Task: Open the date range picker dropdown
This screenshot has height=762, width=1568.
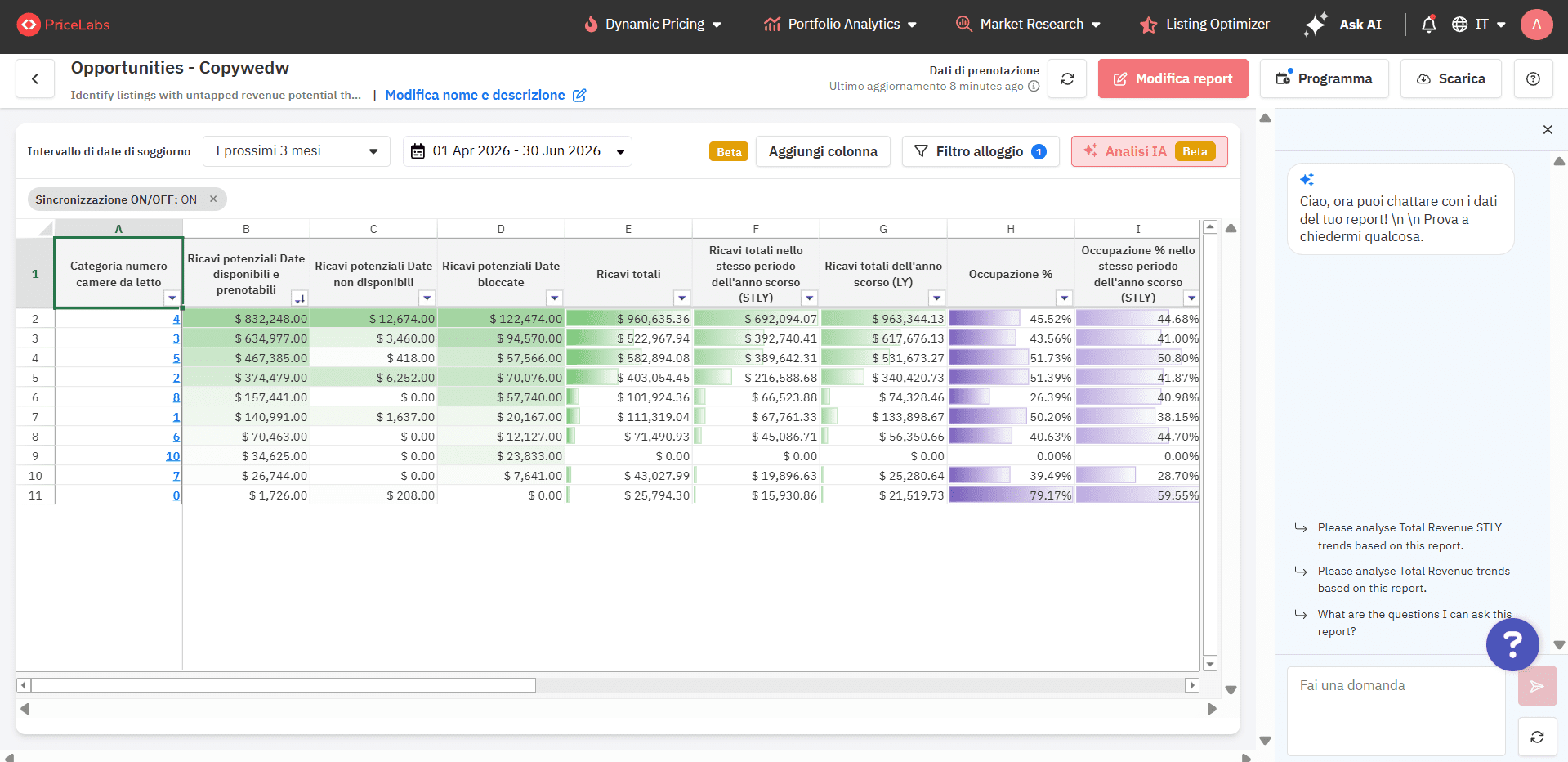Action: [x=517, y=151]
